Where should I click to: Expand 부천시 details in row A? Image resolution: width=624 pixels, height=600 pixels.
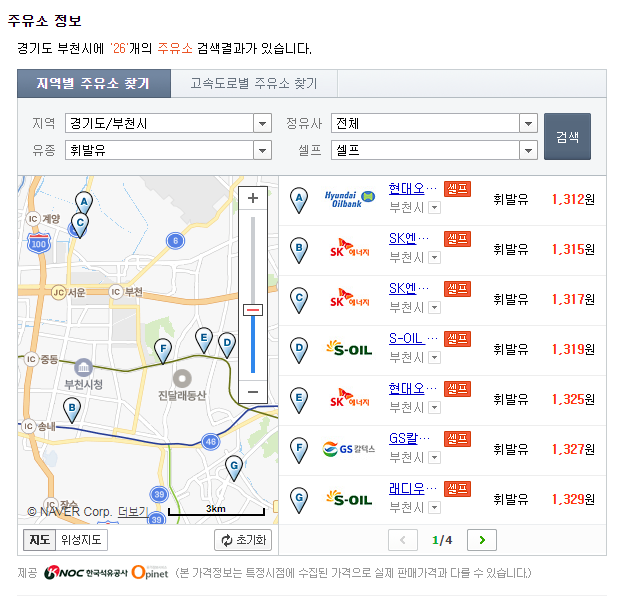click(435, 208)
